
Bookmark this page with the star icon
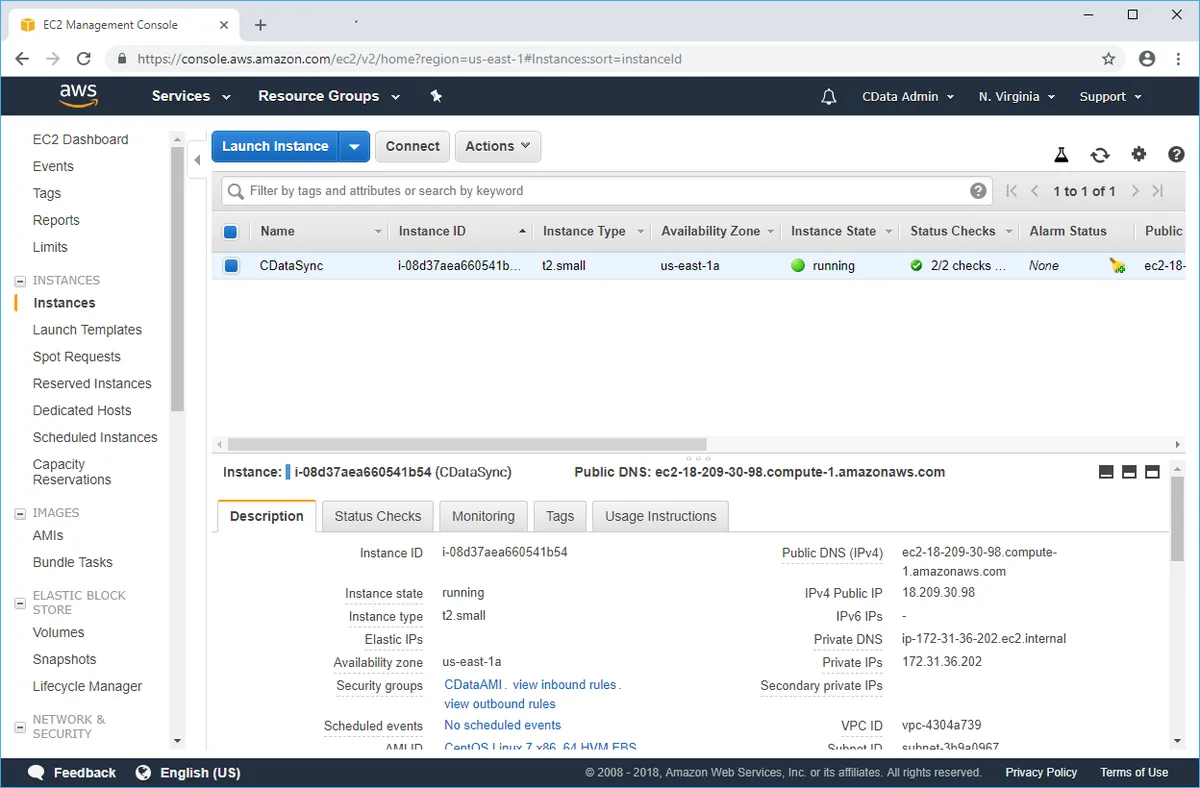[1108, 59]
